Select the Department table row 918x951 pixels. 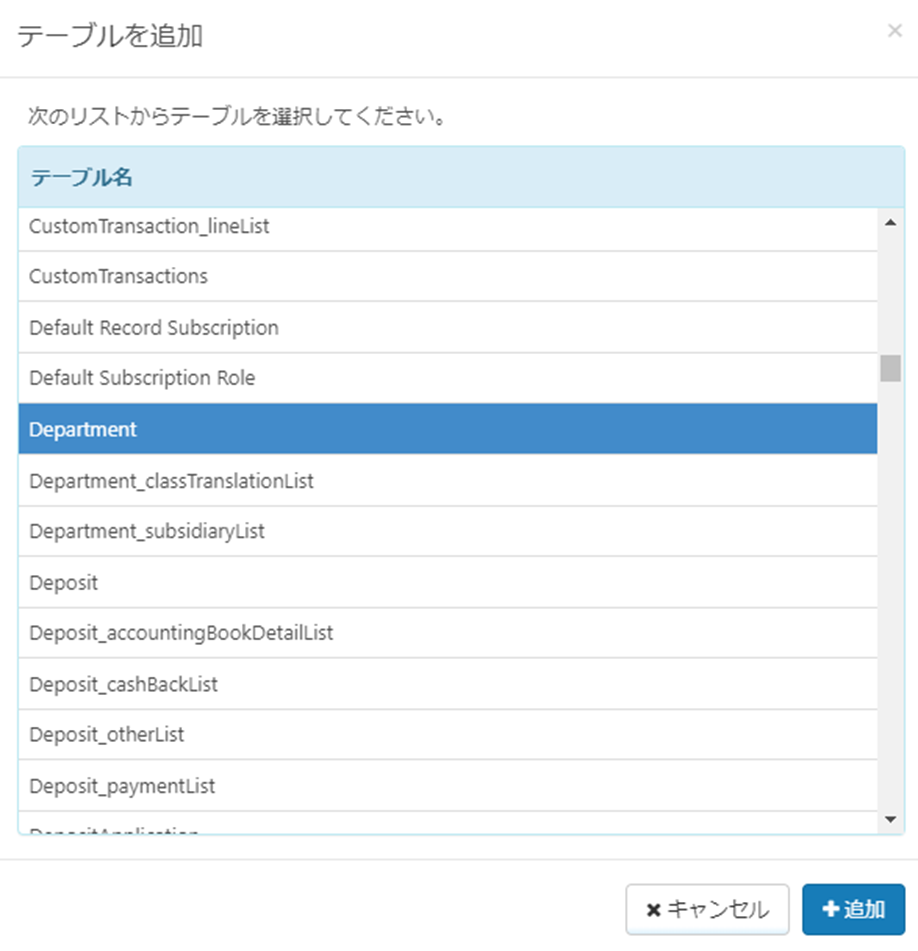440,429
